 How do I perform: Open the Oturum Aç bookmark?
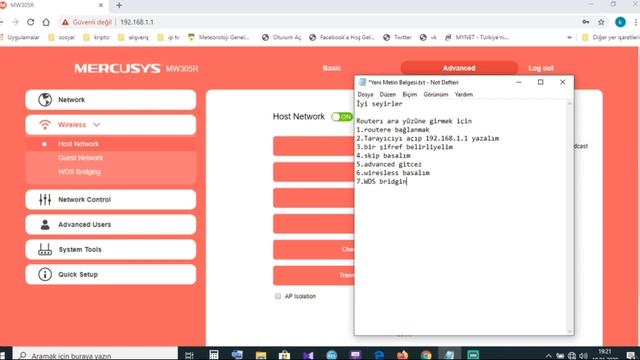click(x=282, y=37)
